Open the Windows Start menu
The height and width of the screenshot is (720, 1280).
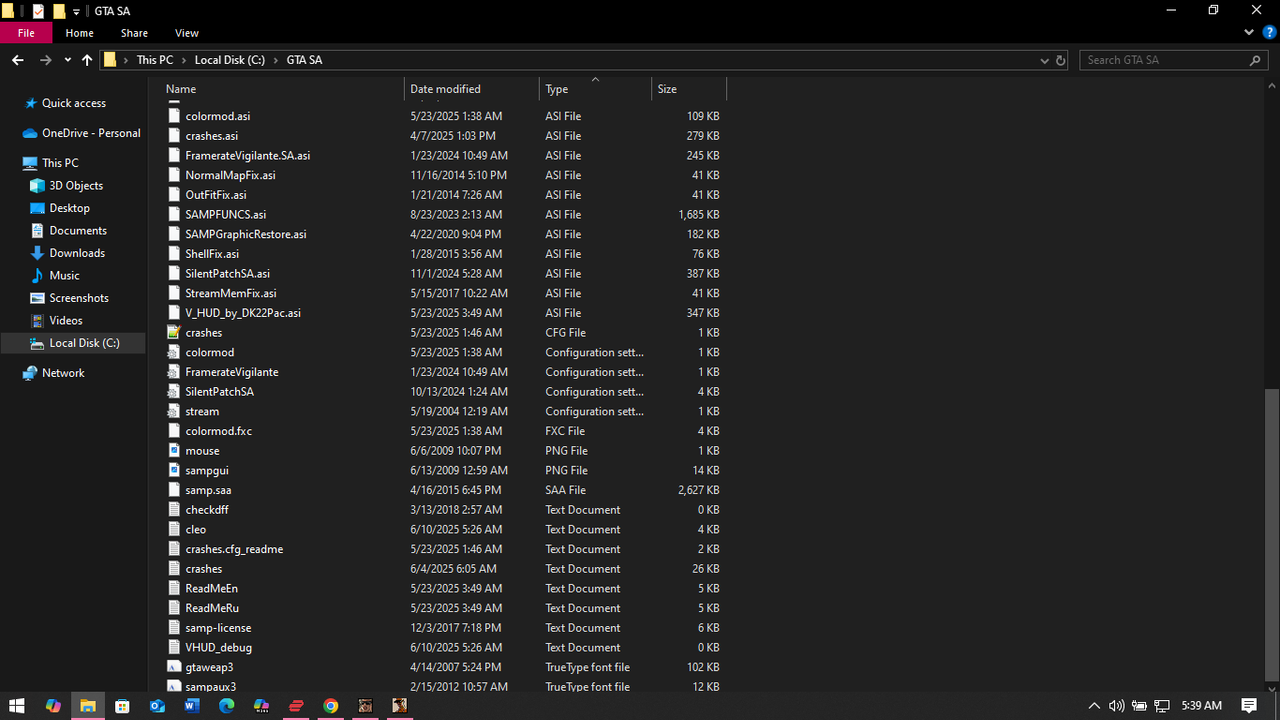coord(17,706)
